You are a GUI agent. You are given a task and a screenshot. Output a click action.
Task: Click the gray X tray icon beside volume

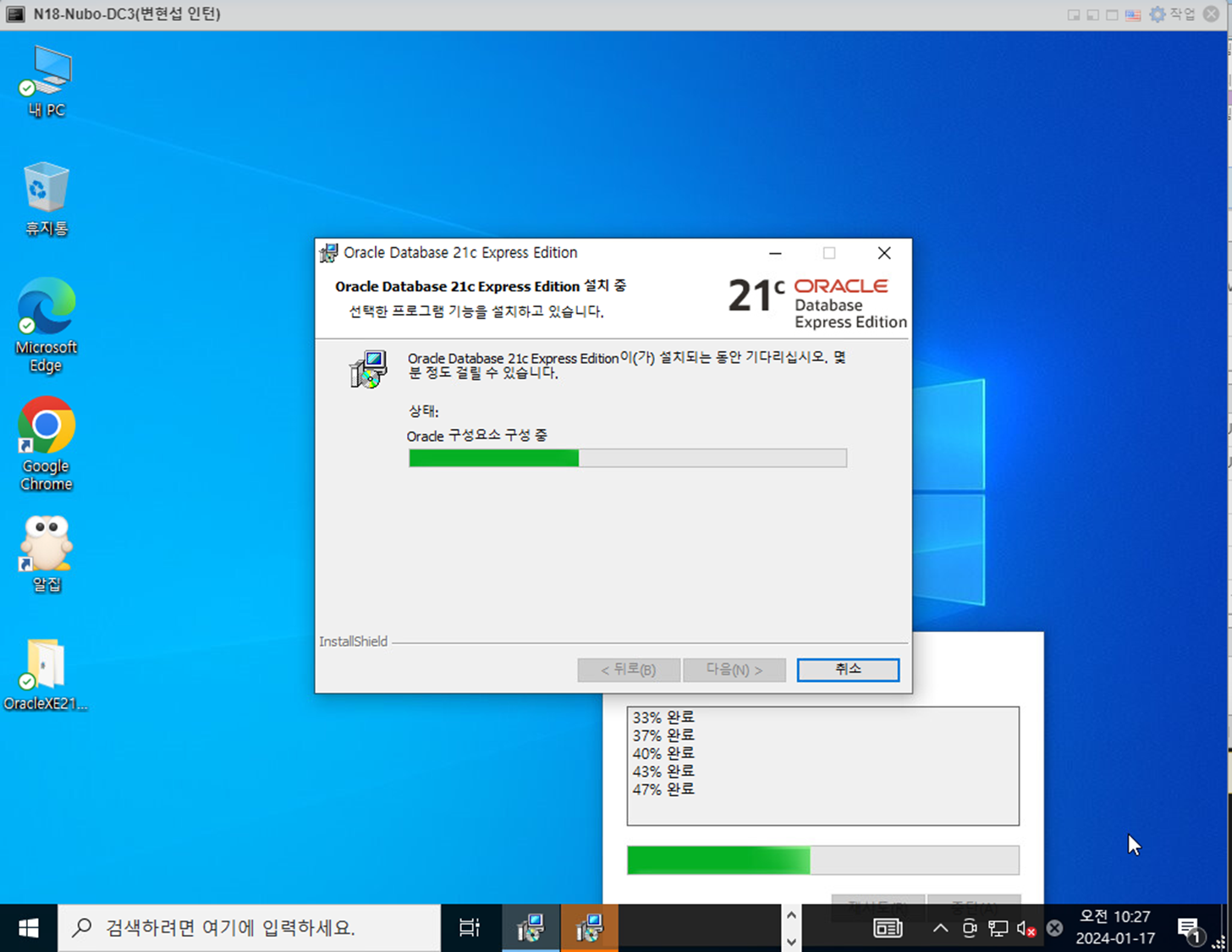1054,928
